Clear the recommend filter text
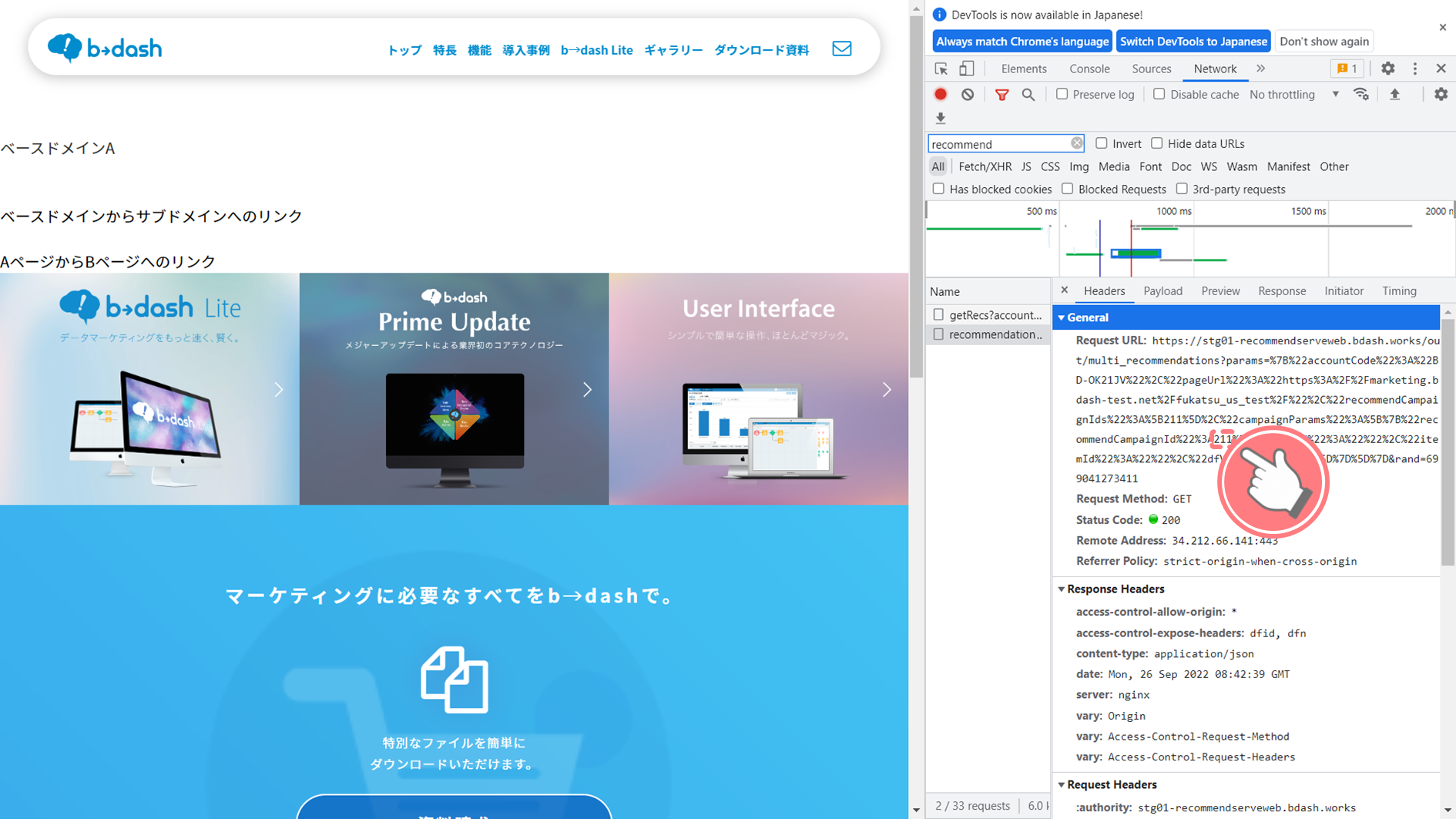The width and height of the screenshot is (1456, 819). tap(1076, 143)
